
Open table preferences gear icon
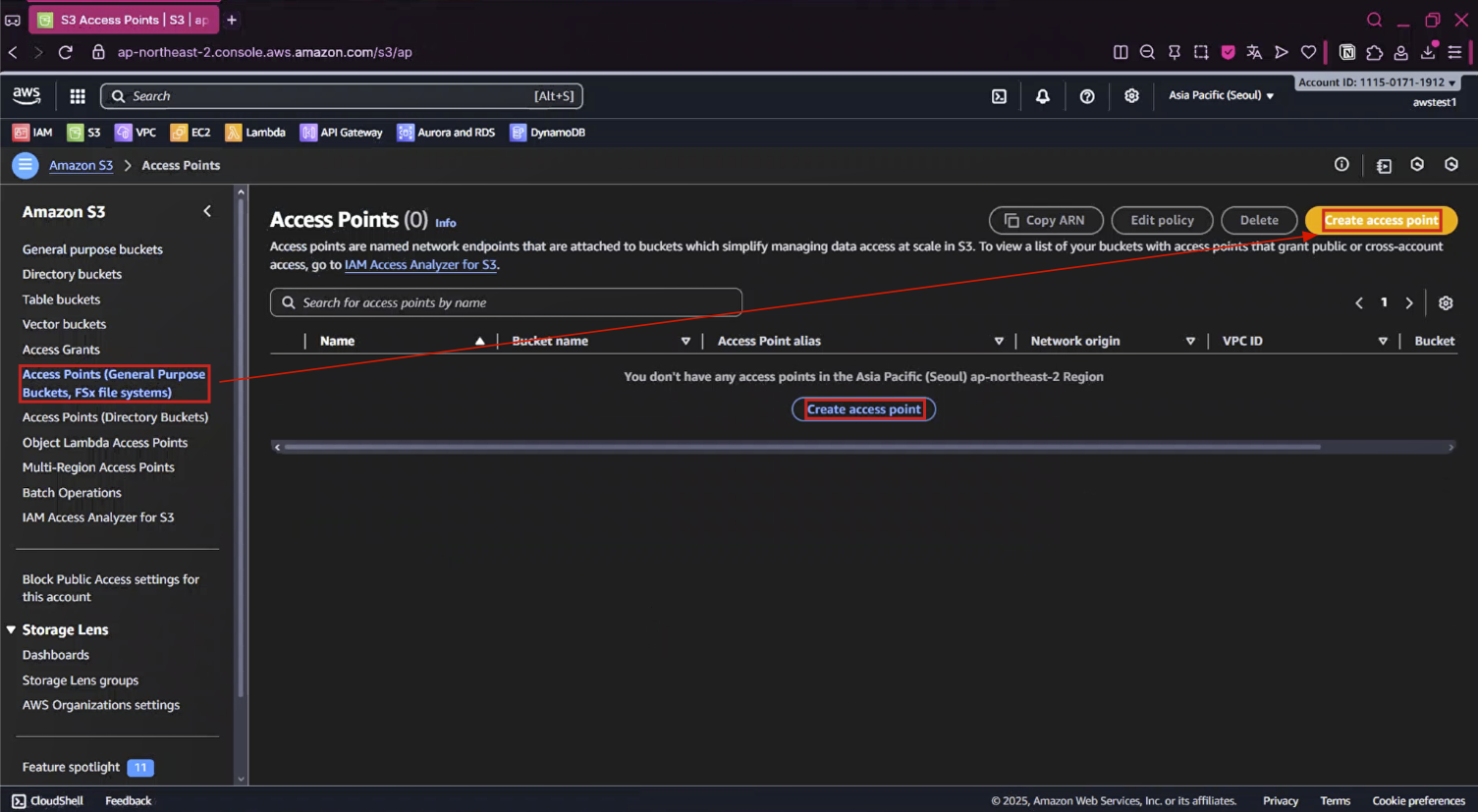pyautogui.click(x=1446, y=303)
